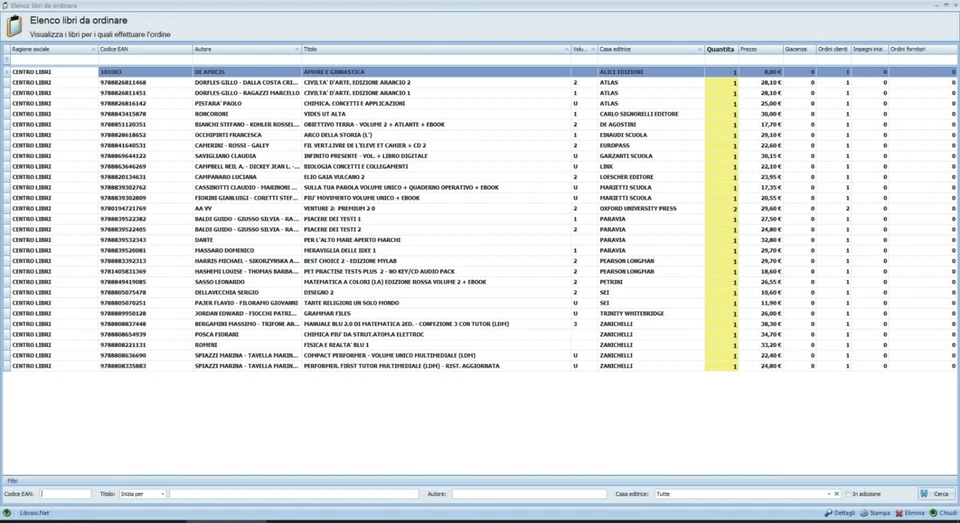Click the Giacenza column header
The width and height of the screenshot is (960, 523).
tap(799, 49)
